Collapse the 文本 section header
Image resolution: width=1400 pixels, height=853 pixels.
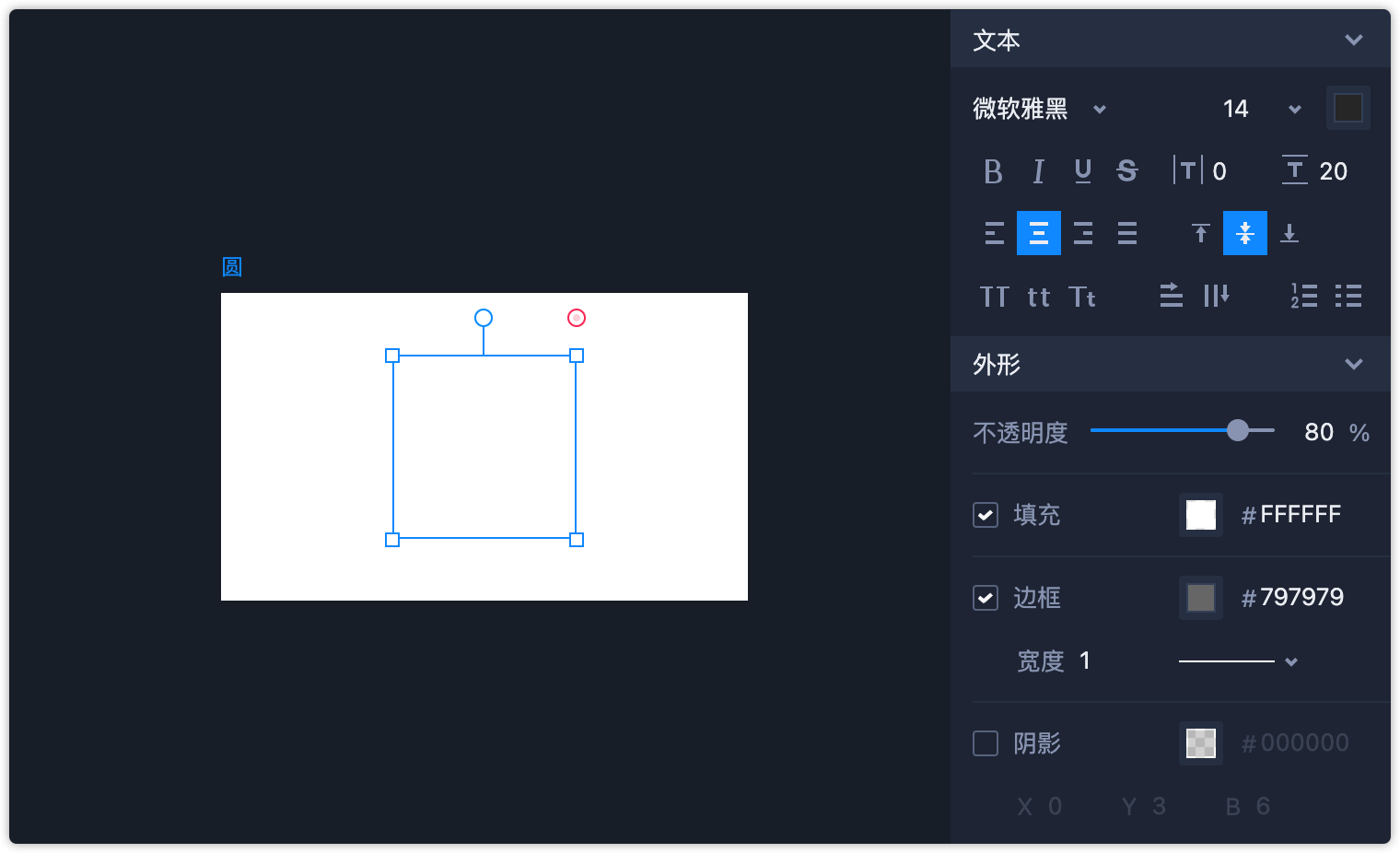(1353, 40)
